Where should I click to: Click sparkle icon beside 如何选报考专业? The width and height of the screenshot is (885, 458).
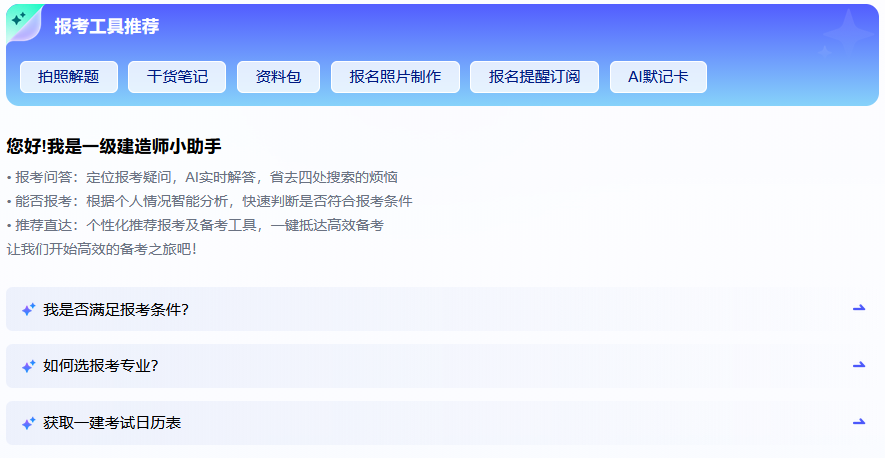point(28,366)
